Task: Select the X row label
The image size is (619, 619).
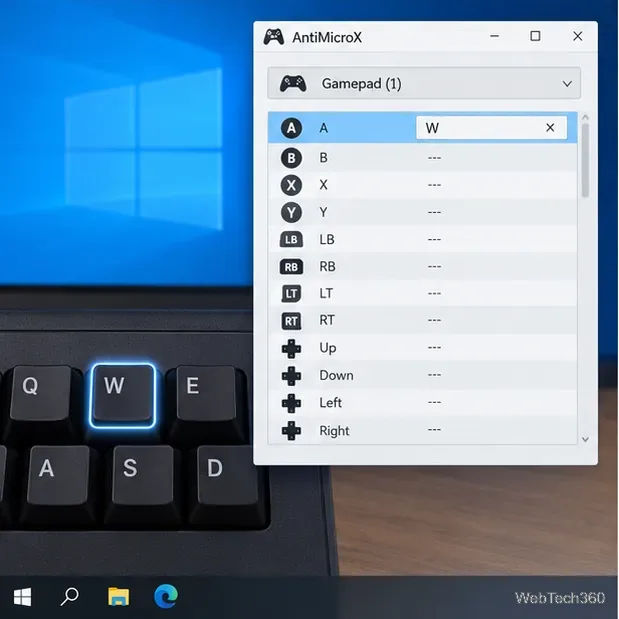Action: (x=323, y=185)
